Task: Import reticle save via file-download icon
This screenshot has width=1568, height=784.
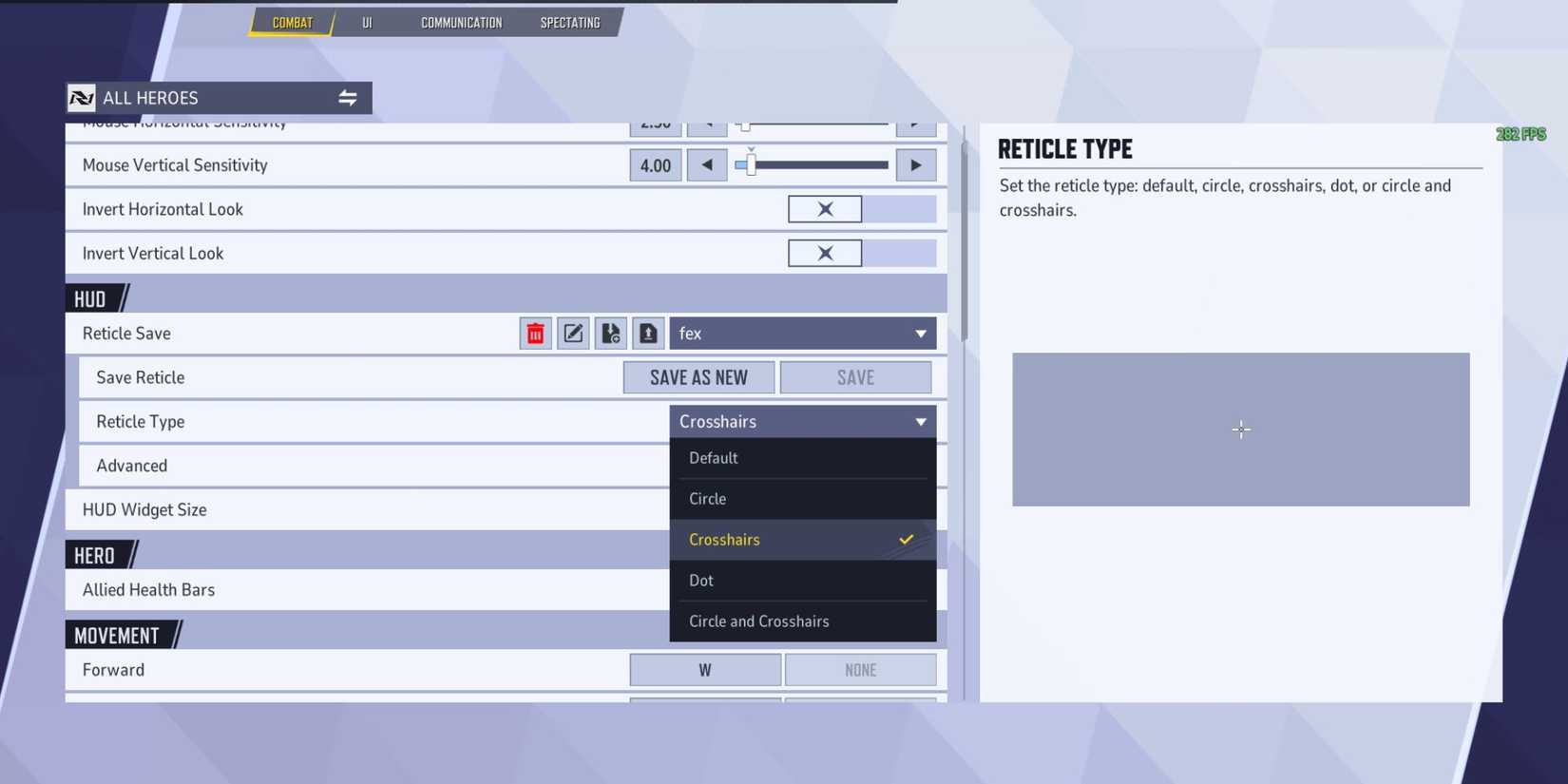Action: tap(610, 334)
